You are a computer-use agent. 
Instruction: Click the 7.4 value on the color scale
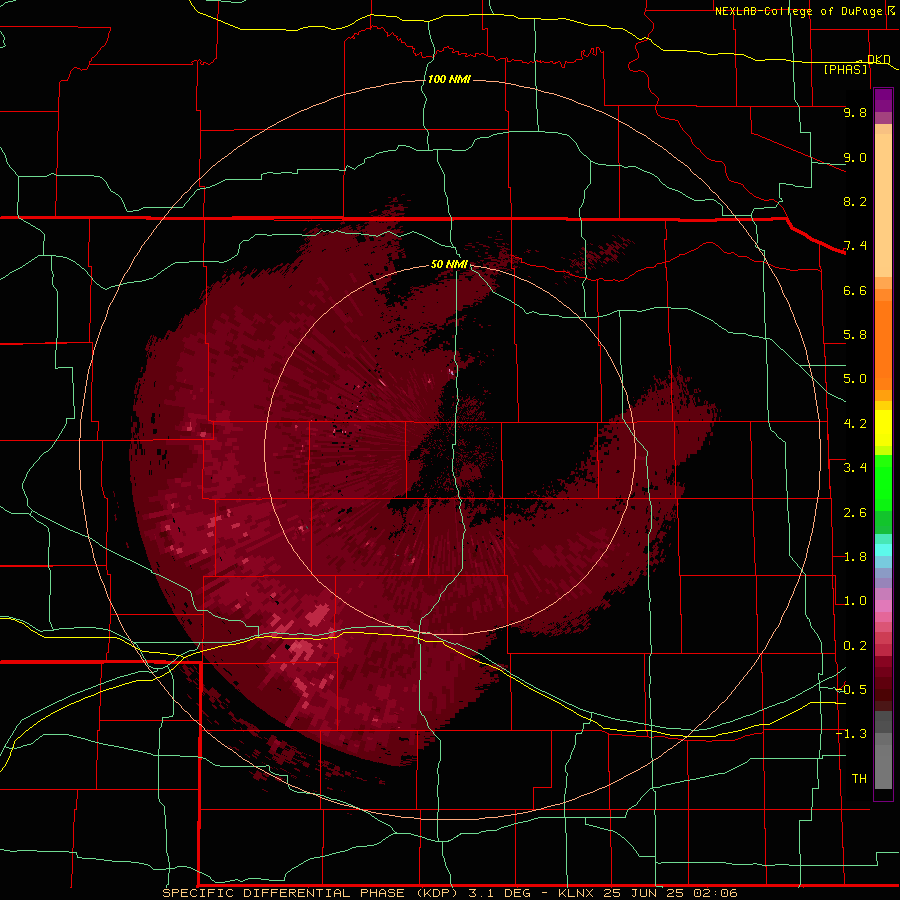pyautogui.click(x=855, y=246)
